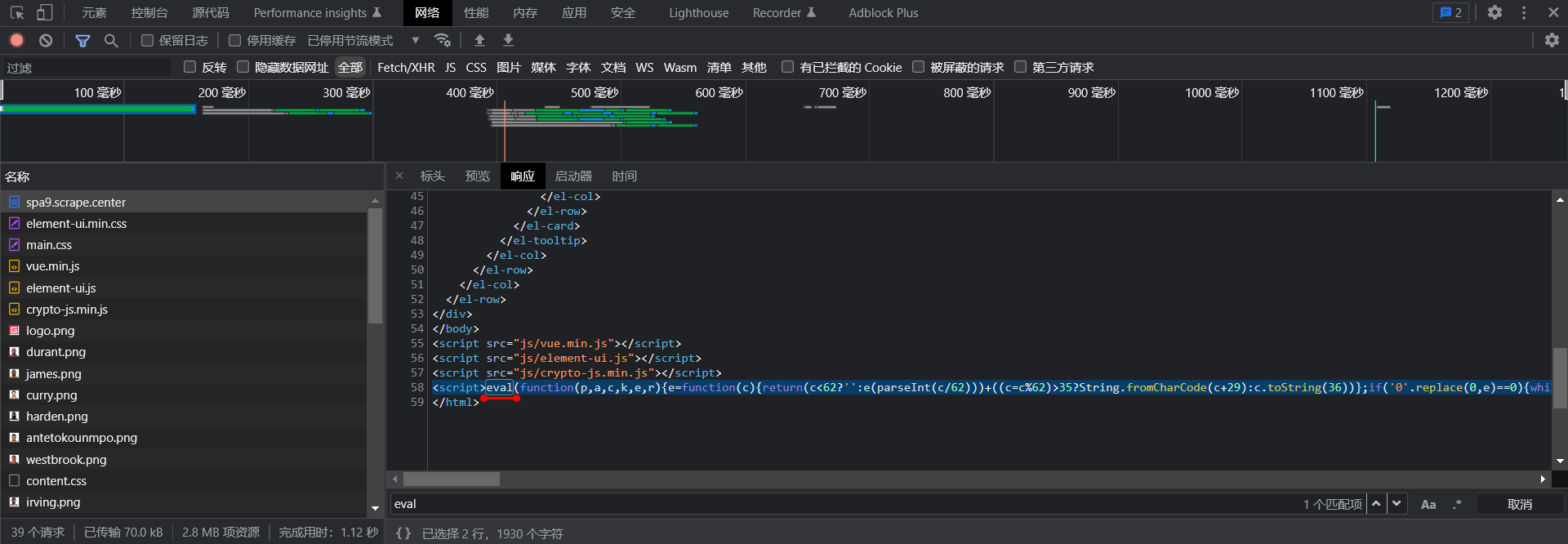
Task: Open the inspect element picker
Action: [16, 12]
